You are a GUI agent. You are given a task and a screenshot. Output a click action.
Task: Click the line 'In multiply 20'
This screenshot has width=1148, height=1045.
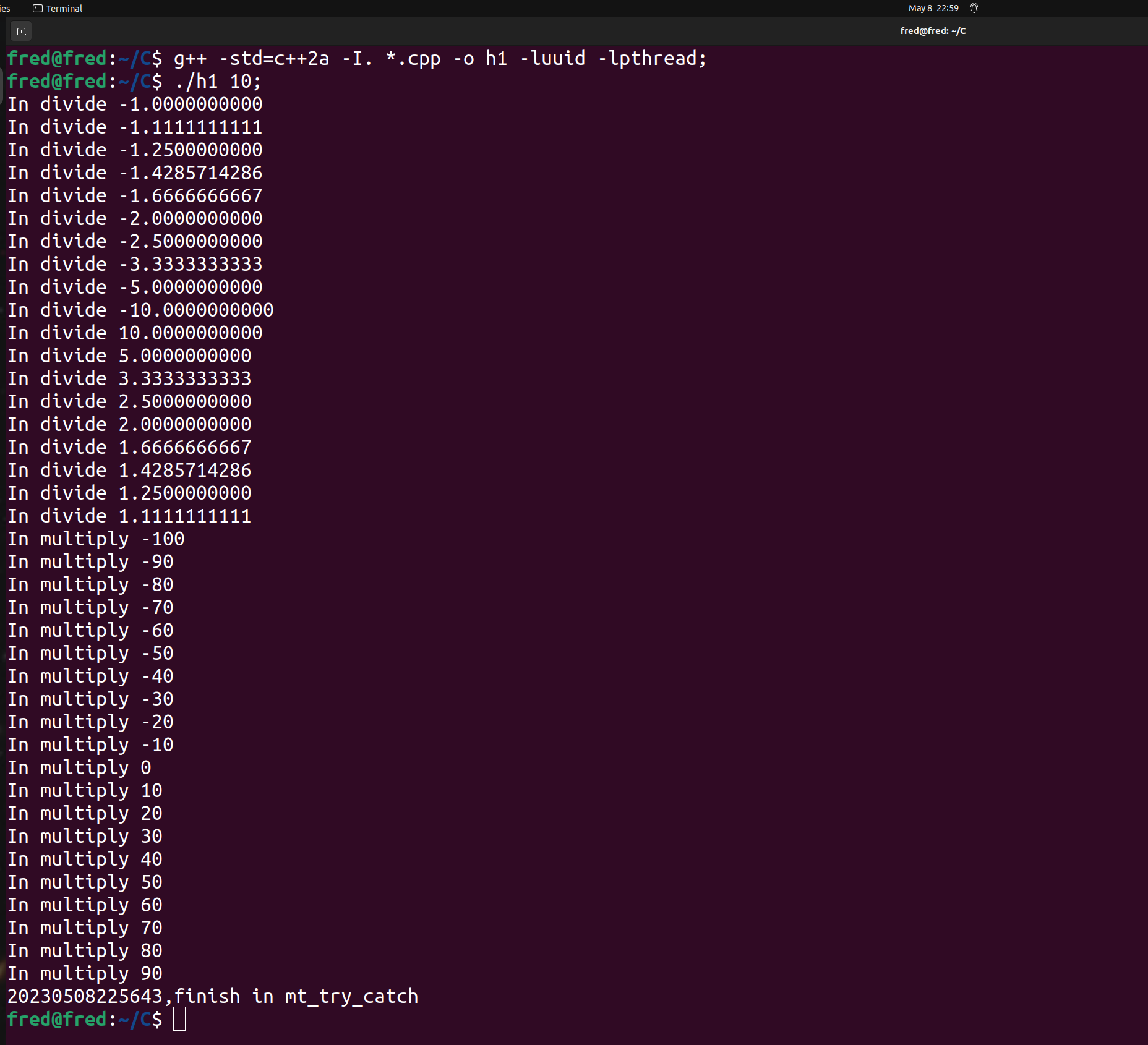85,813
